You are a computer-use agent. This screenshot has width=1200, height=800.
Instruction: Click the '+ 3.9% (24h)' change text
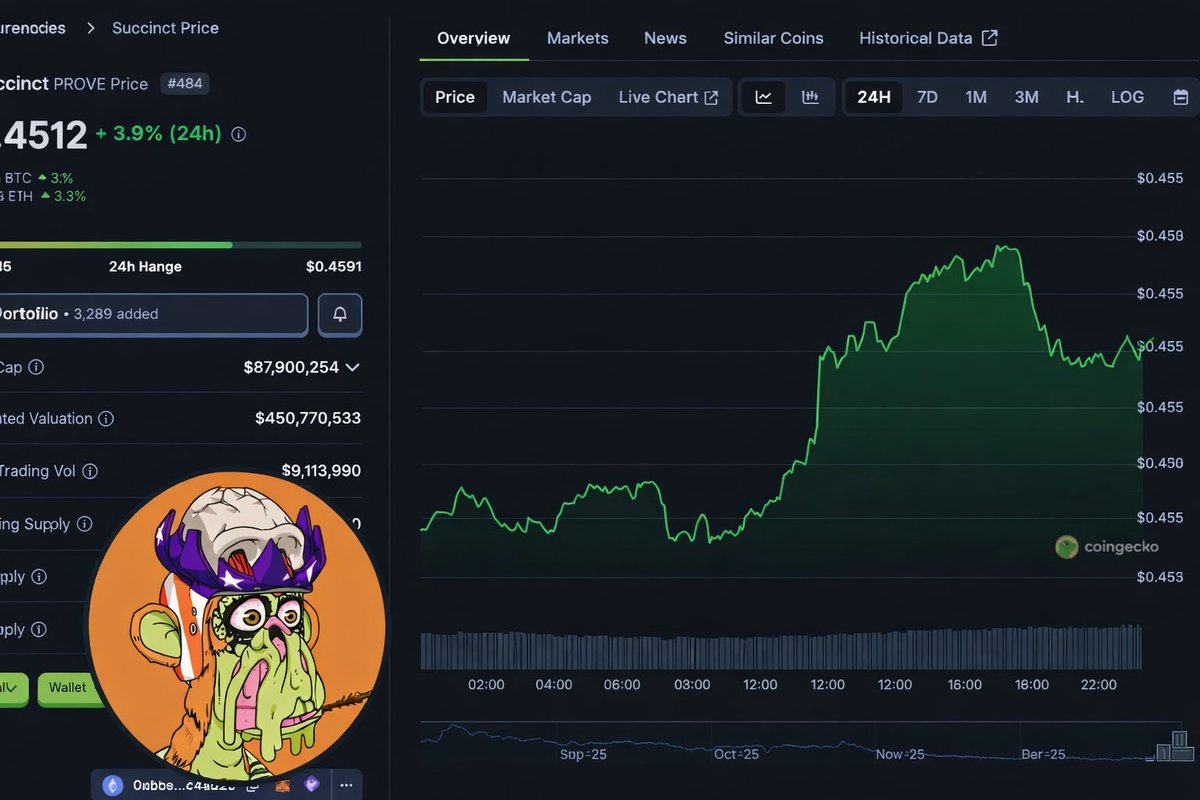point(159,133)
